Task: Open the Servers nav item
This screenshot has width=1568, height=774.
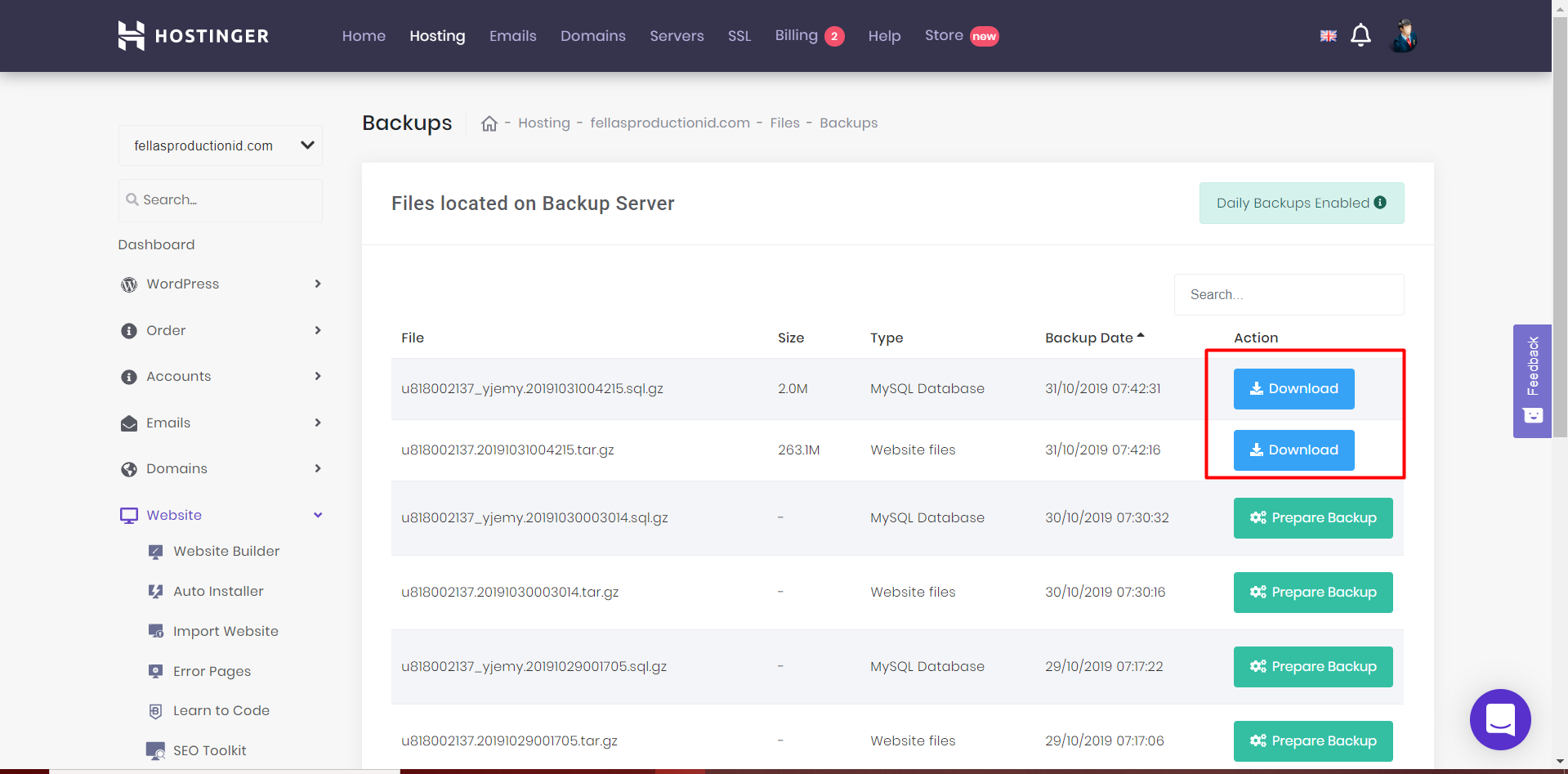Action: (677, 36)
